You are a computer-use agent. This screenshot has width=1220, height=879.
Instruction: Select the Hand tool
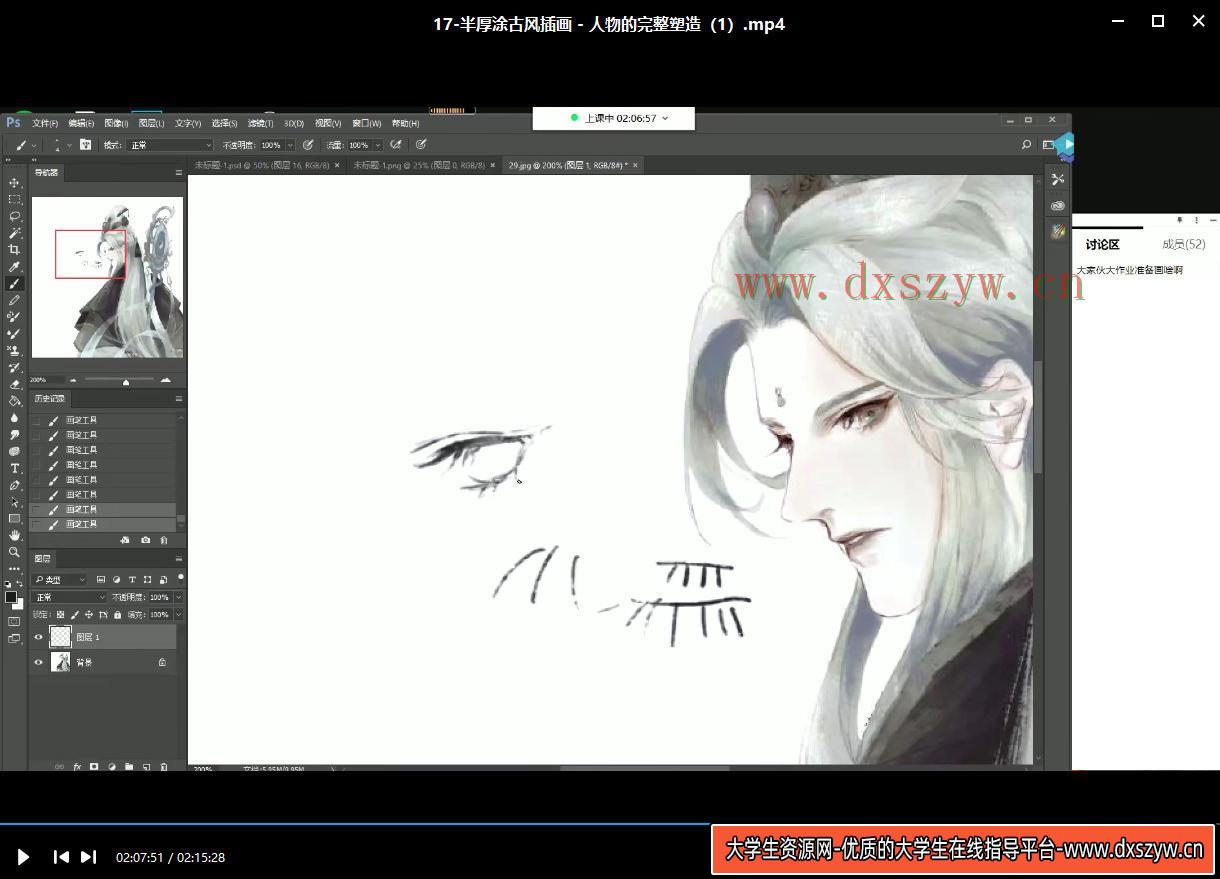point(14,535)
